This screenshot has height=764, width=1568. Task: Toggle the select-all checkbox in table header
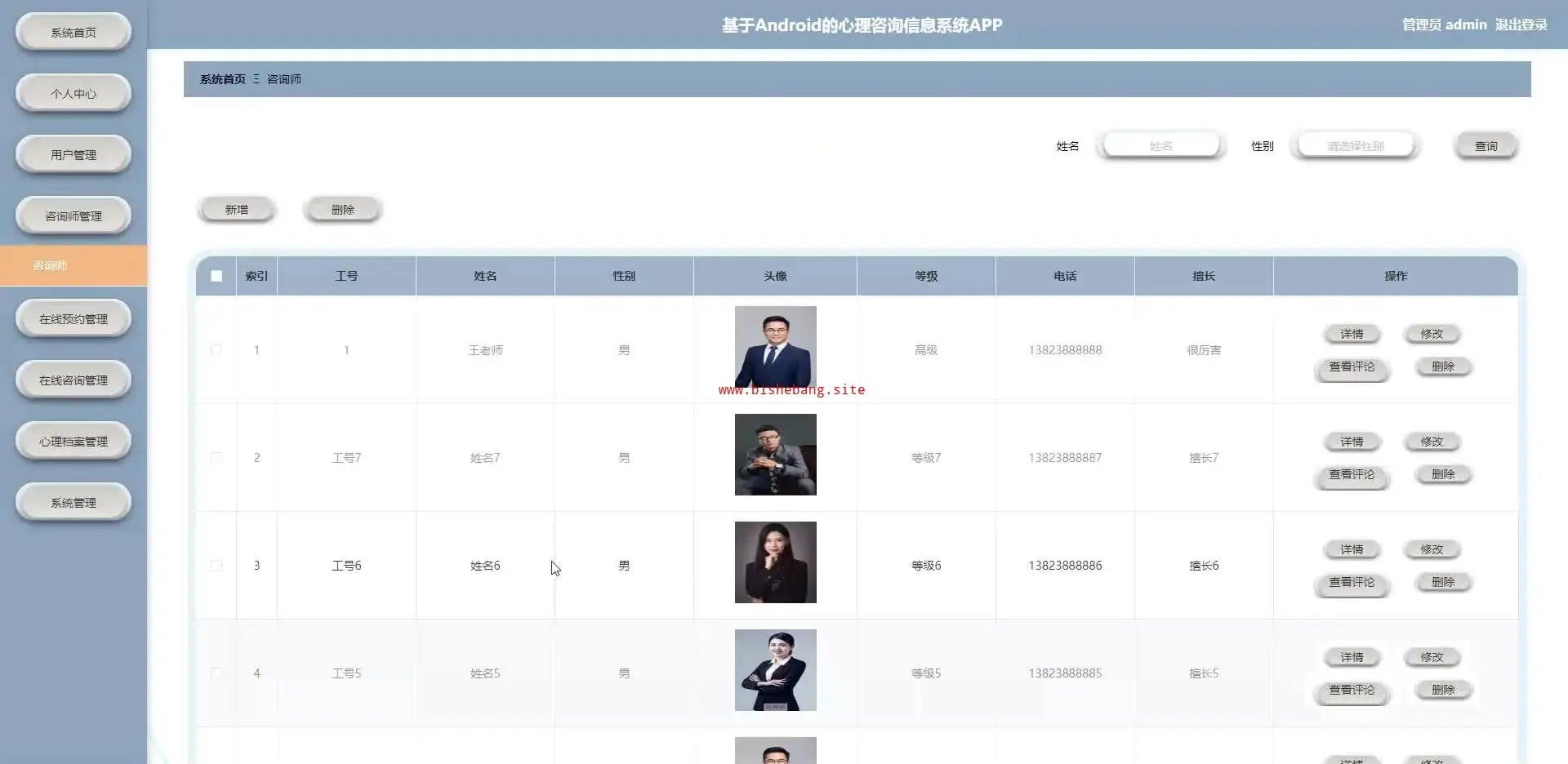(x=216, y=276)
